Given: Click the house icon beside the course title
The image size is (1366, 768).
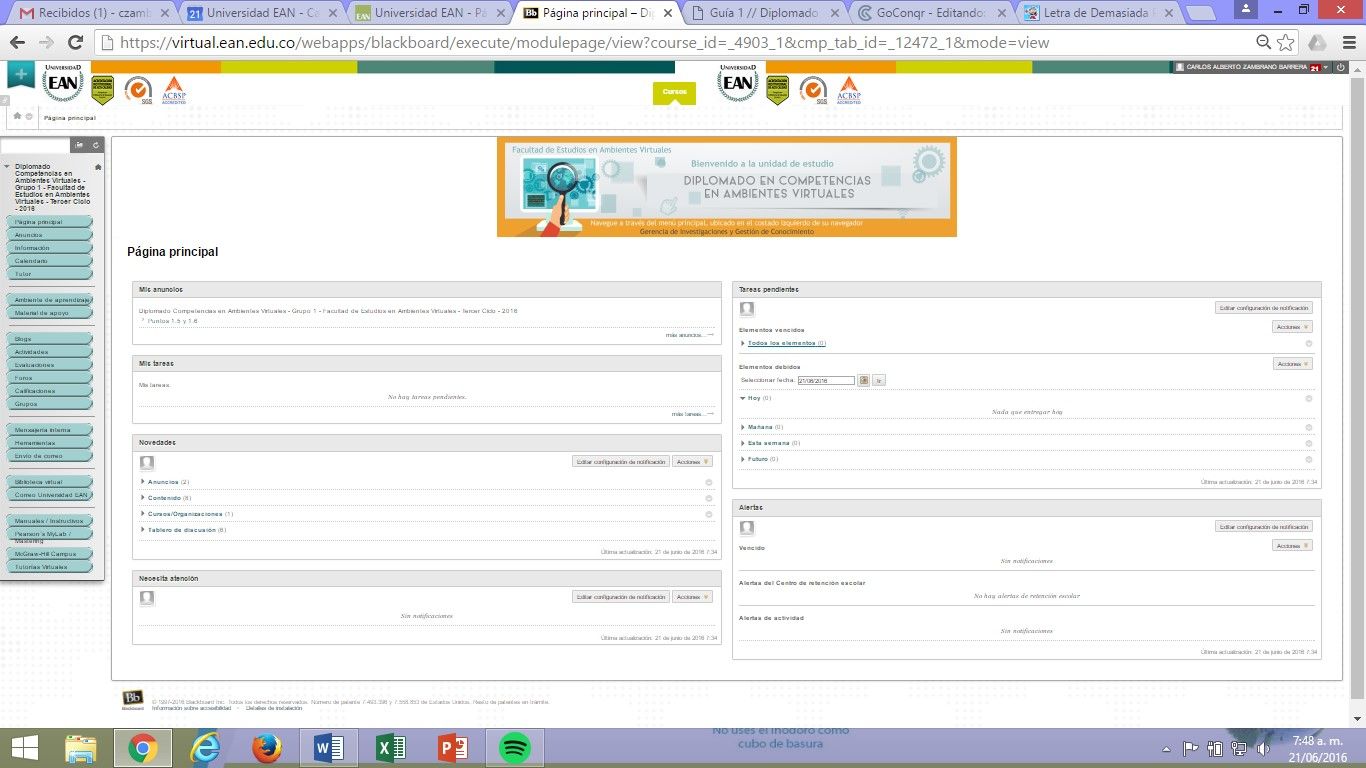Looking at the screenshot, I should coord(98,167).
